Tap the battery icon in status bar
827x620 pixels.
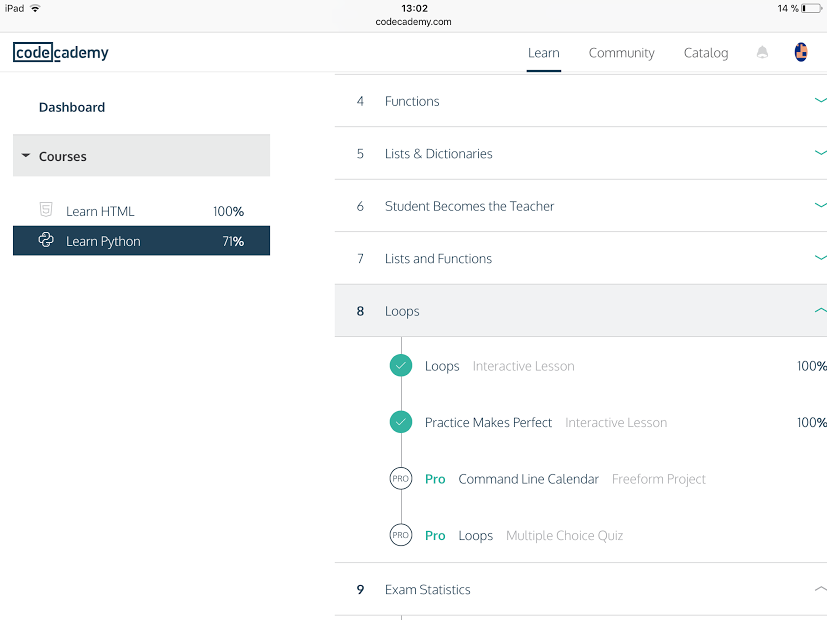811,8
